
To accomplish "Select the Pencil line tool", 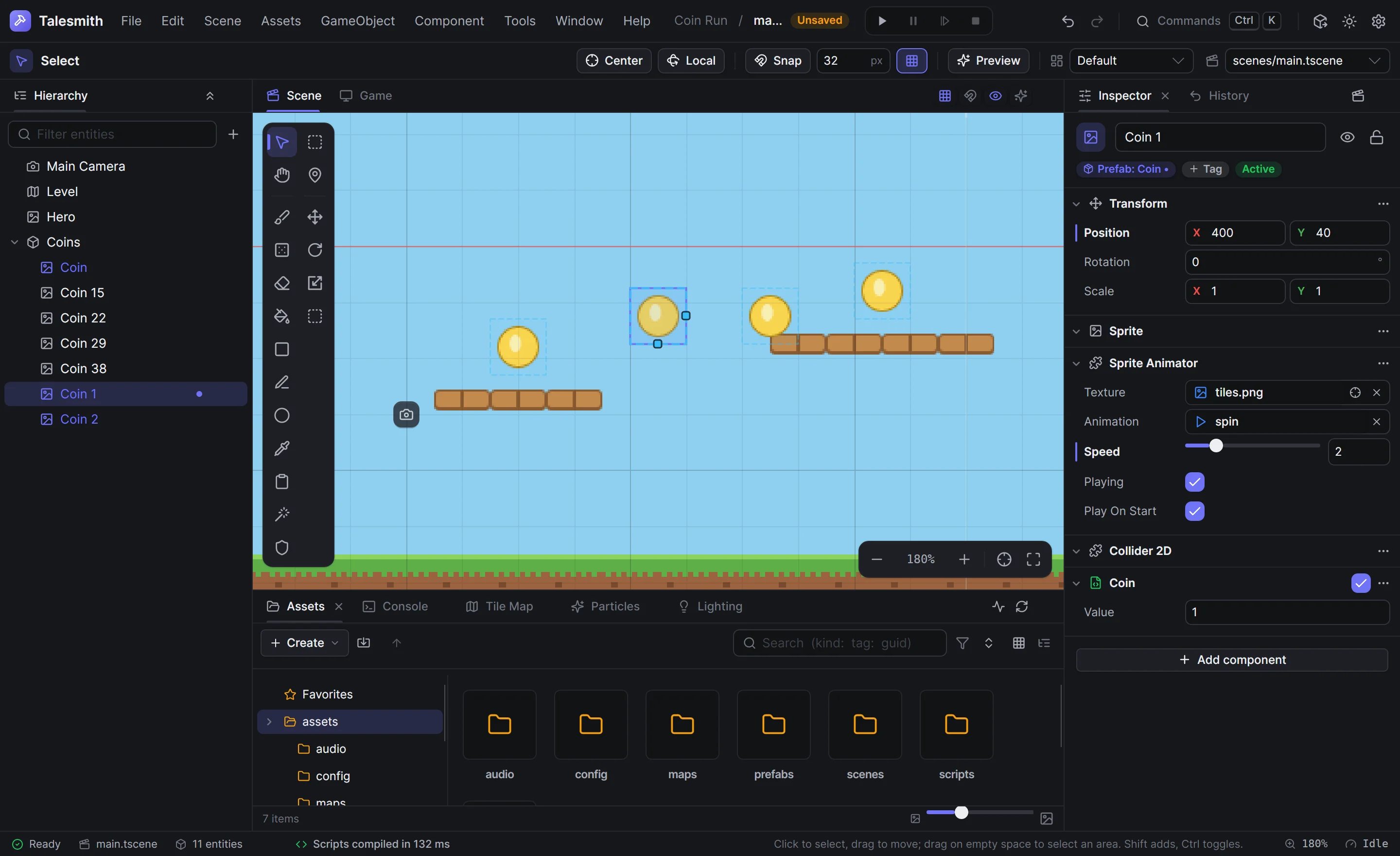I will click(282, 383).
